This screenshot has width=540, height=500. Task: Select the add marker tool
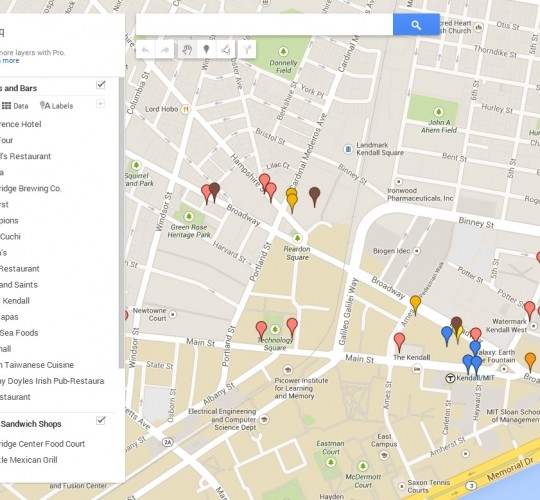[206, 50]
